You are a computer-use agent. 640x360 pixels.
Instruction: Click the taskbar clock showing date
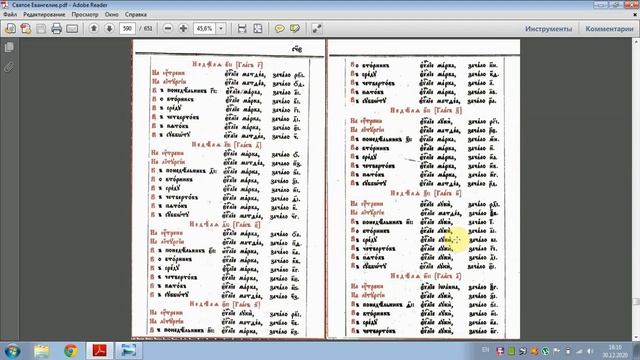[615, 351]
